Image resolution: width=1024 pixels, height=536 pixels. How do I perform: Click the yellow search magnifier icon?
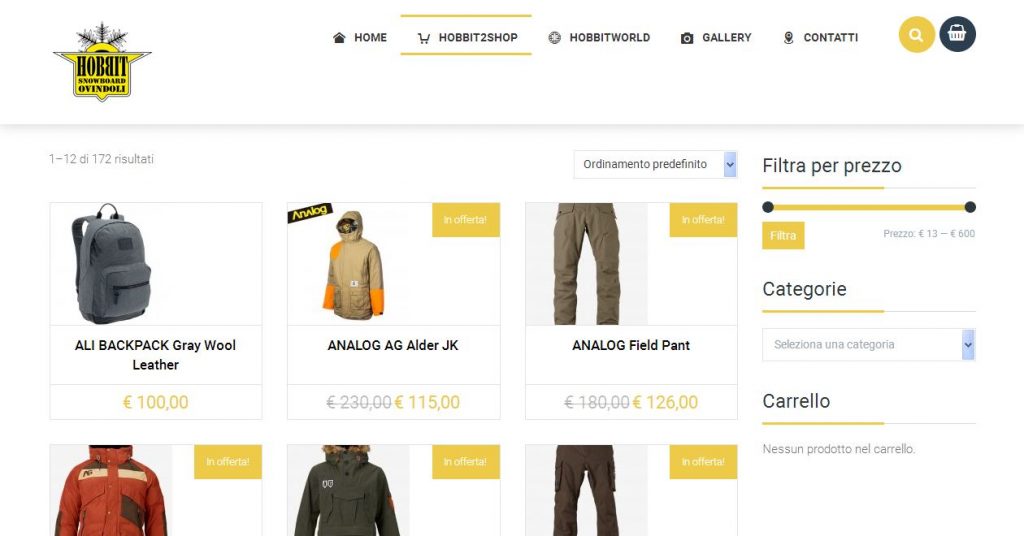[916, 35]
